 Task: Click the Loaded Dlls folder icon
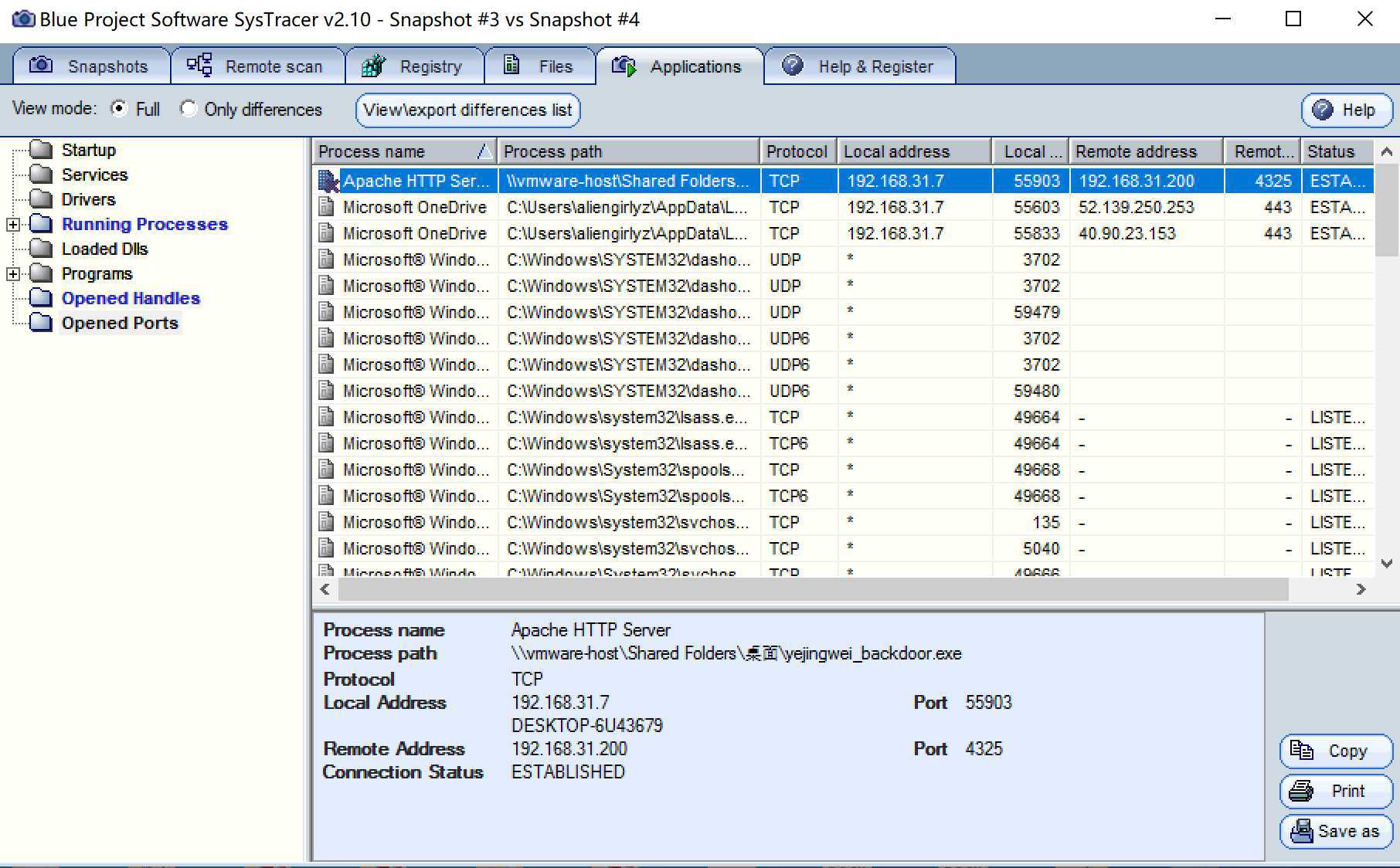[41, 248]
